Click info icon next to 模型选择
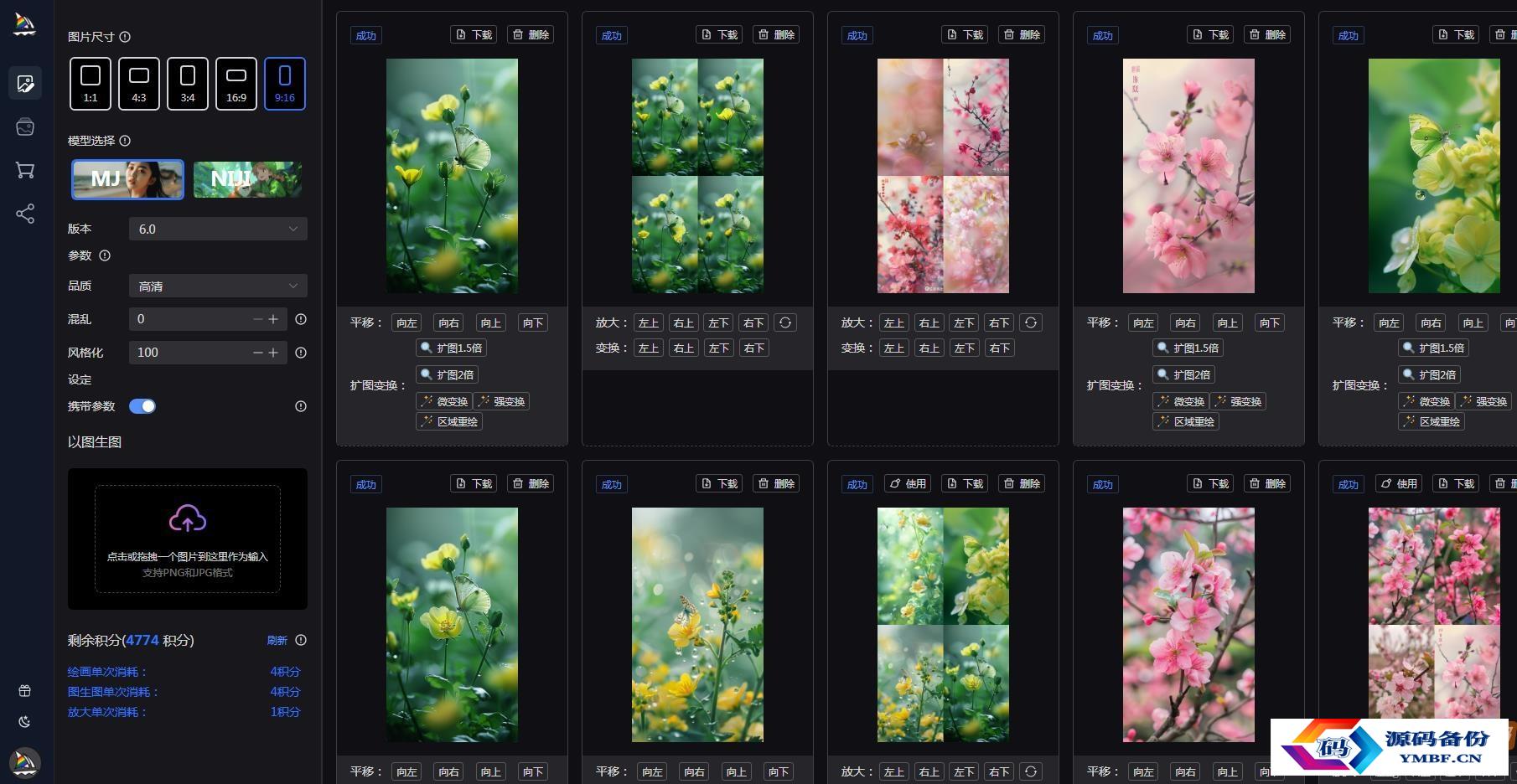1517x784 pixels. coord(125,141)
